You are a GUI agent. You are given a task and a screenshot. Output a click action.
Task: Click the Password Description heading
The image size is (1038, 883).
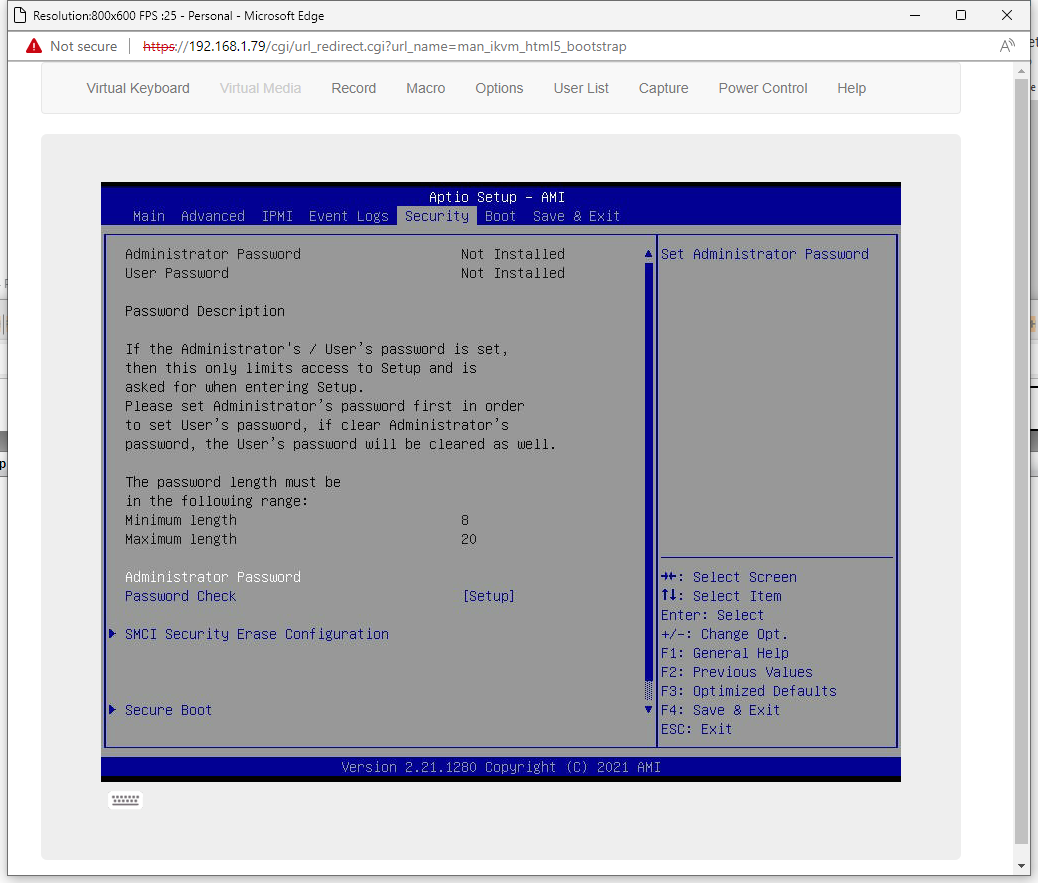pyautogui.click(x=205, y=311)
